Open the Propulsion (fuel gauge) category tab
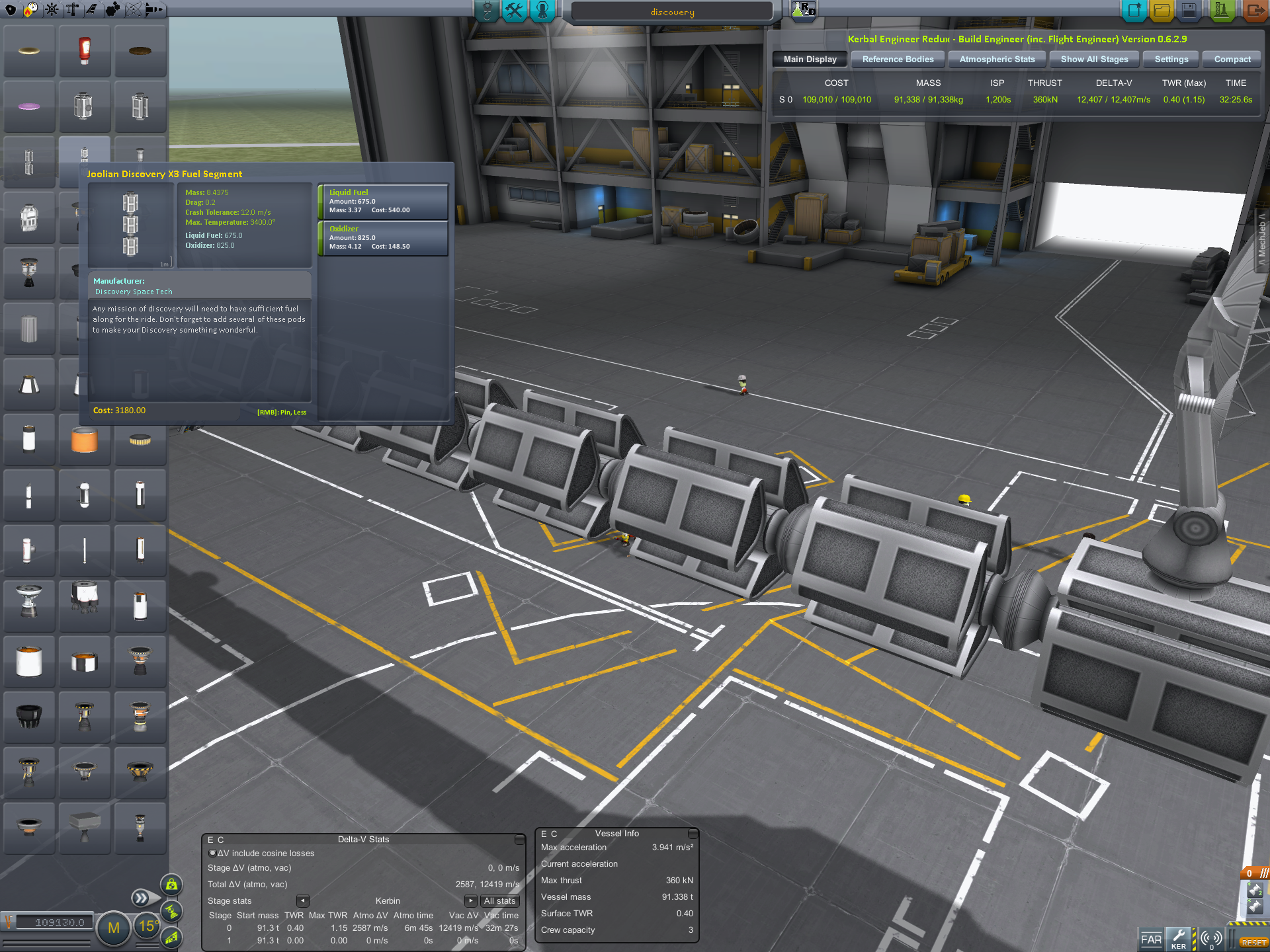1270x952 pixels. (x=31, y=9)
